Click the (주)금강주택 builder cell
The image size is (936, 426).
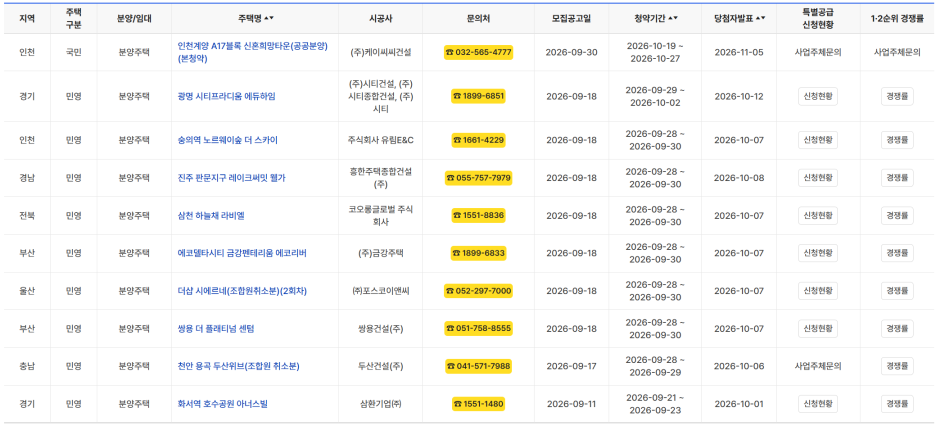(x=380, y=254)
